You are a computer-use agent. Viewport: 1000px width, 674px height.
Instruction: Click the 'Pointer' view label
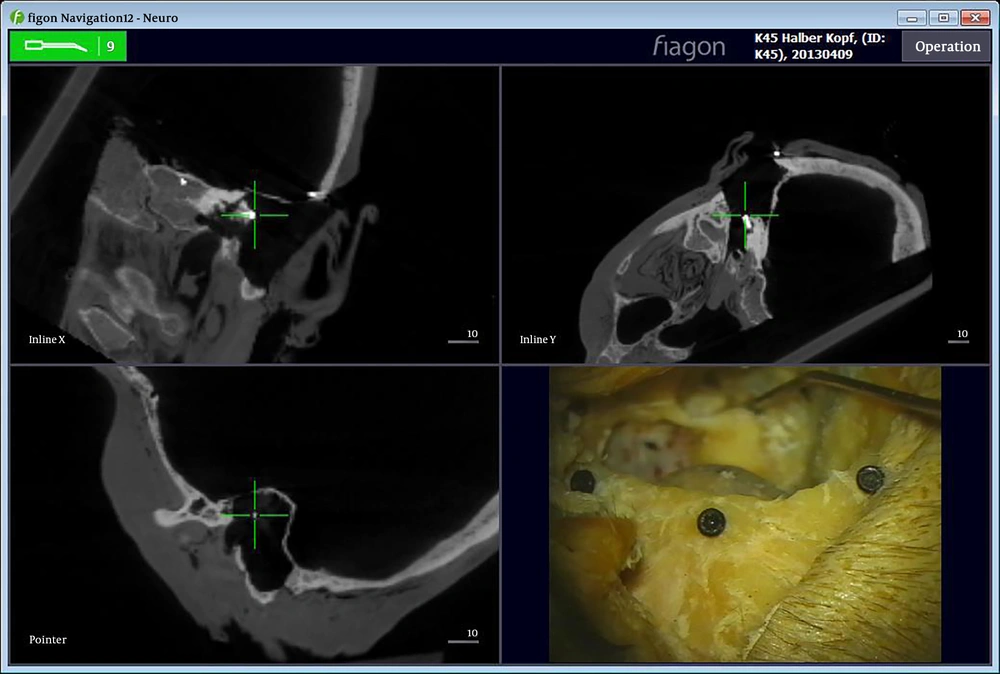(x=48, y=640)
